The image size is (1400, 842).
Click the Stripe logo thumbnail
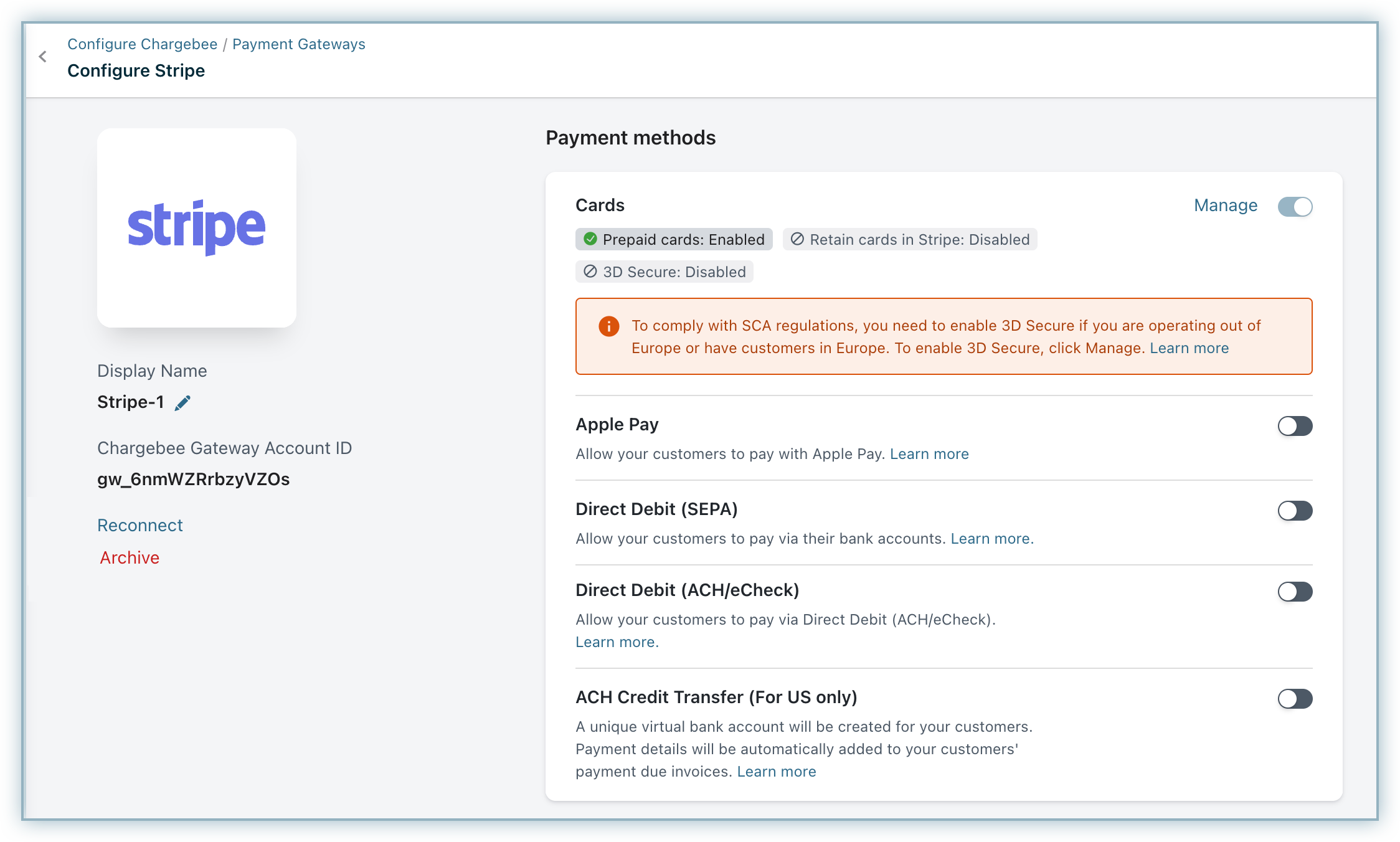point(197,228)
